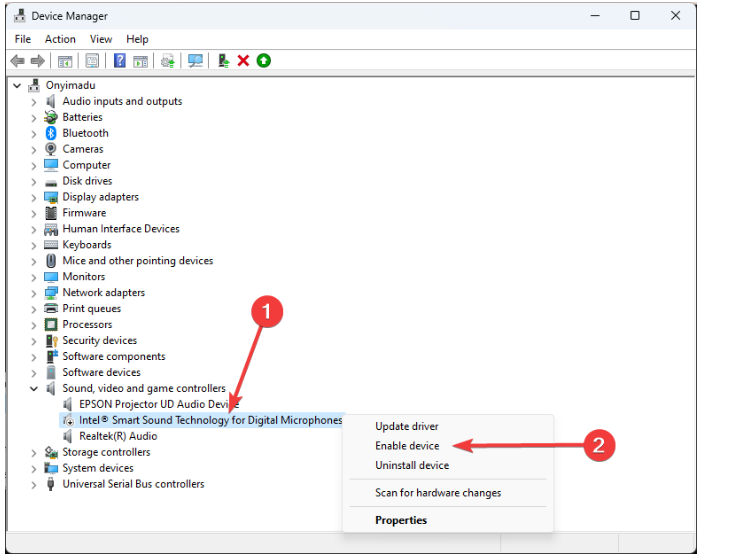The height and width of the screenshot is (560, 730).
Task: Click the Universal Serial Bus controllers icon
Action: 51,484
